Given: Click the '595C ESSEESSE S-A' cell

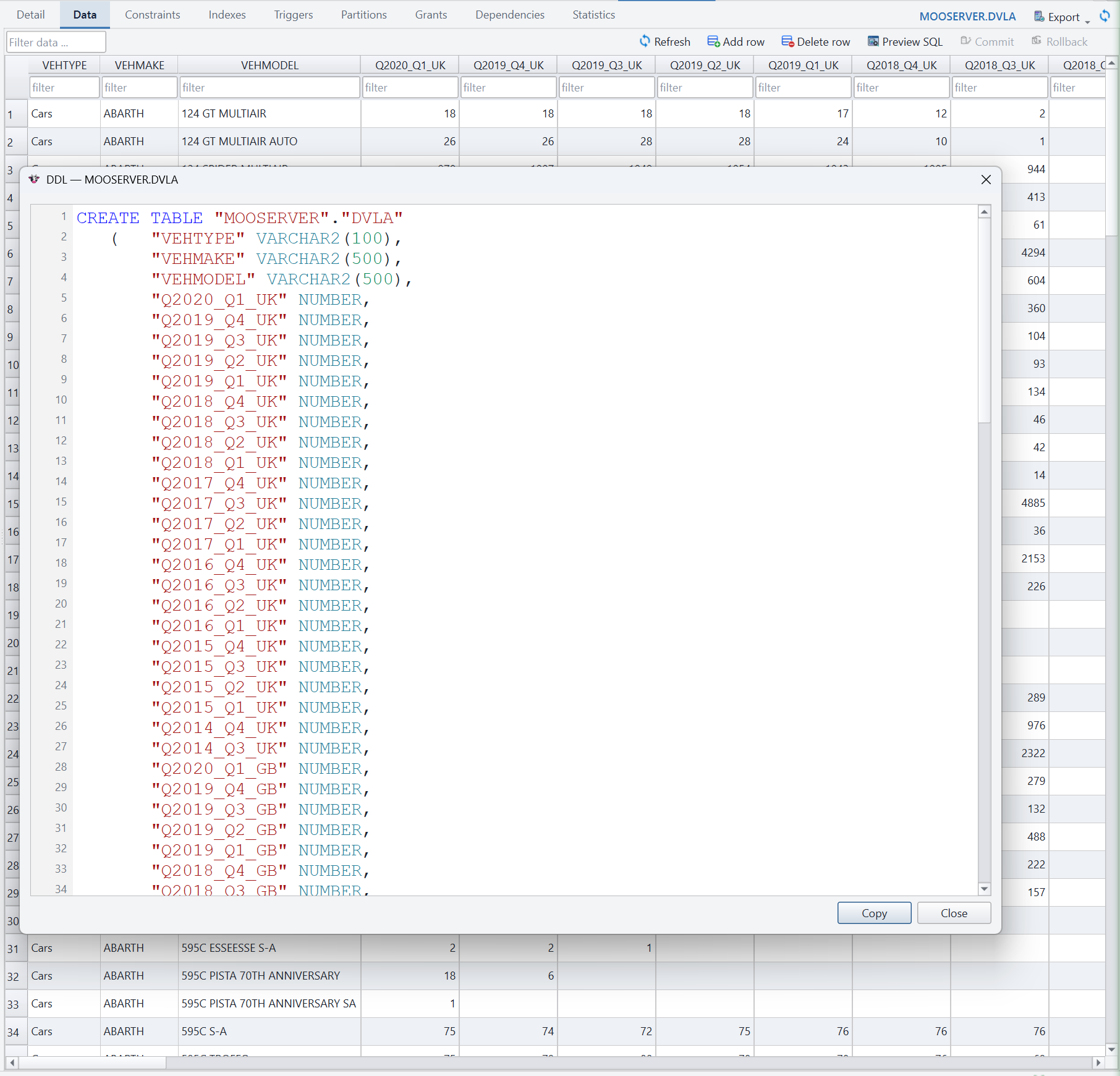Looking at the screenshot, I should point(269,948).
